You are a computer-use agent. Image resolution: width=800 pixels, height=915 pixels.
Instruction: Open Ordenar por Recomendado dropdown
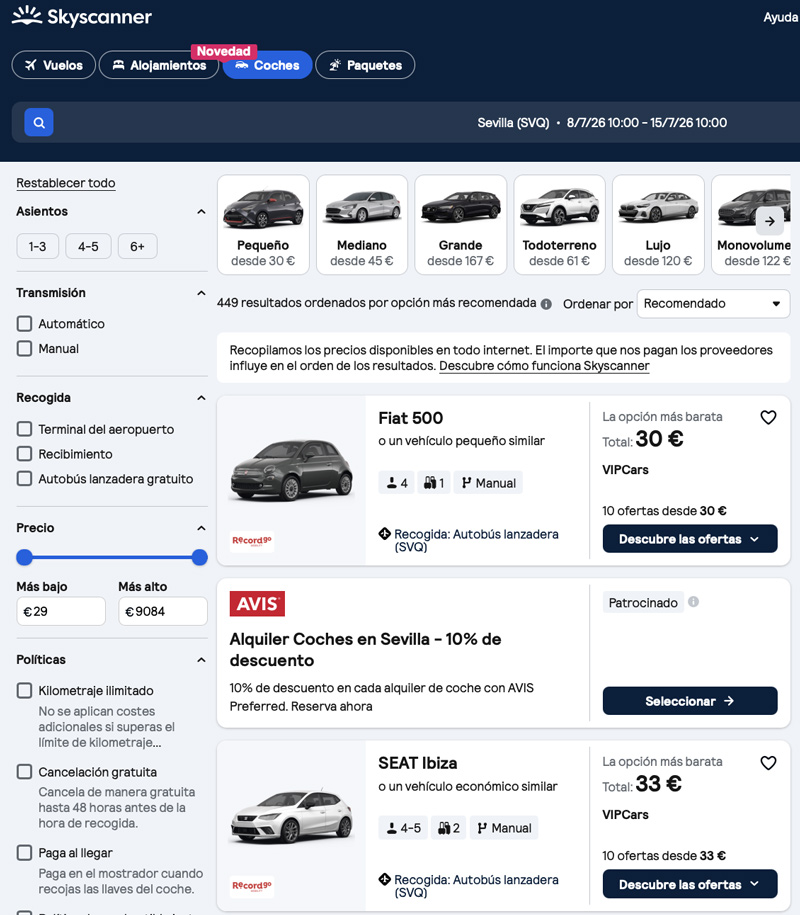coord(713,303)
